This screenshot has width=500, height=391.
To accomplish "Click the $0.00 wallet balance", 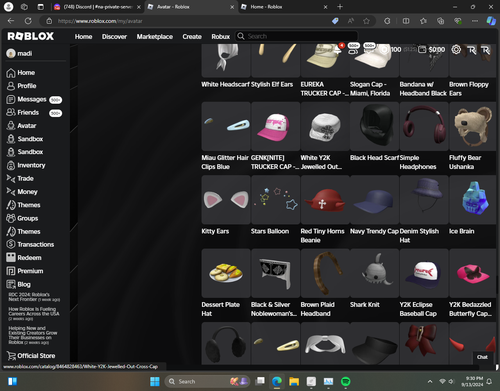I will coord(432,50).
